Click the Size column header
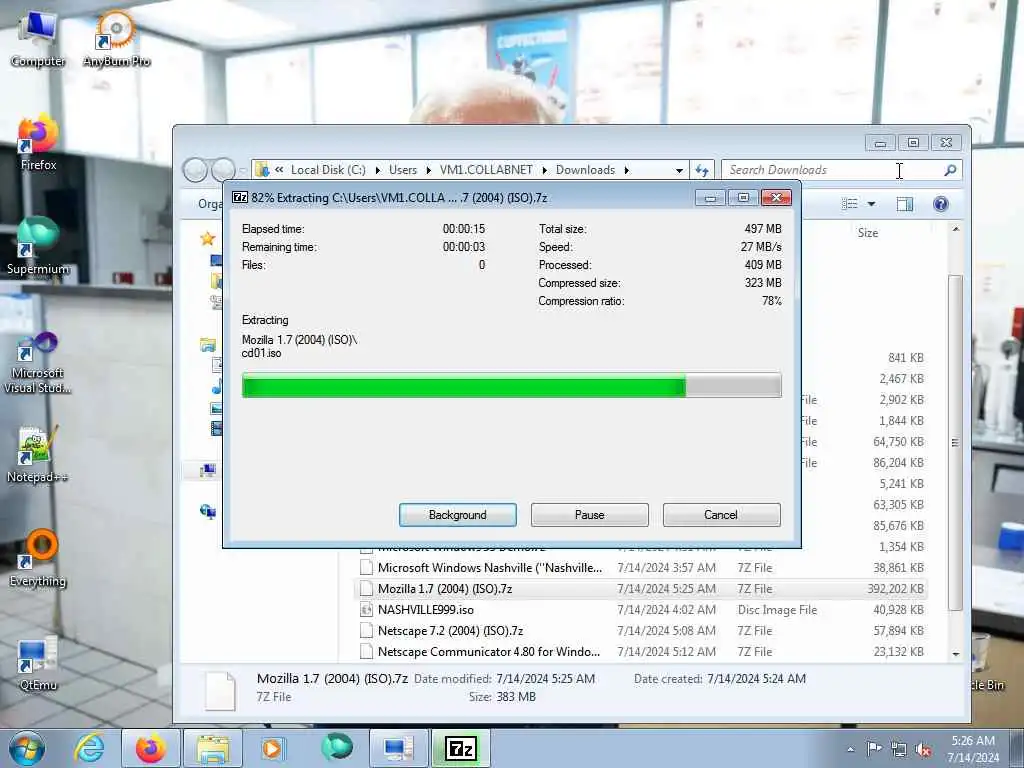The image size is (1024, 768). 868,232
